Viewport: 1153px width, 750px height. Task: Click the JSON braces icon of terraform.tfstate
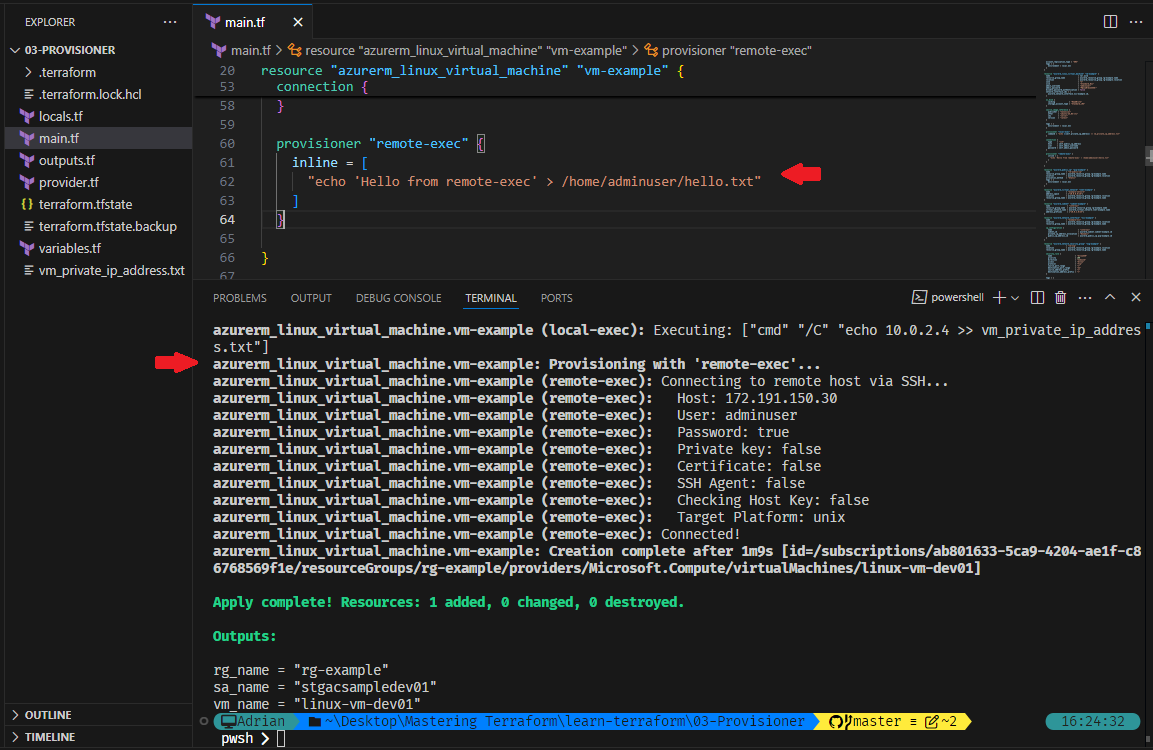[27, 204]
